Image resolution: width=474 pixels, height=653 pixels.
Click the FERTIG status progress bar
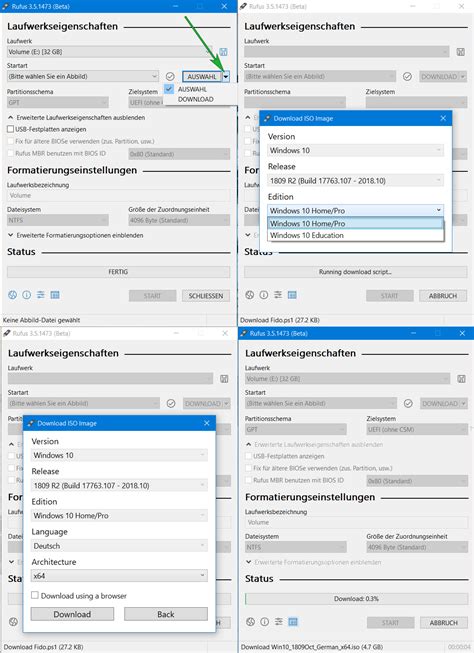[x=118, y=272]
